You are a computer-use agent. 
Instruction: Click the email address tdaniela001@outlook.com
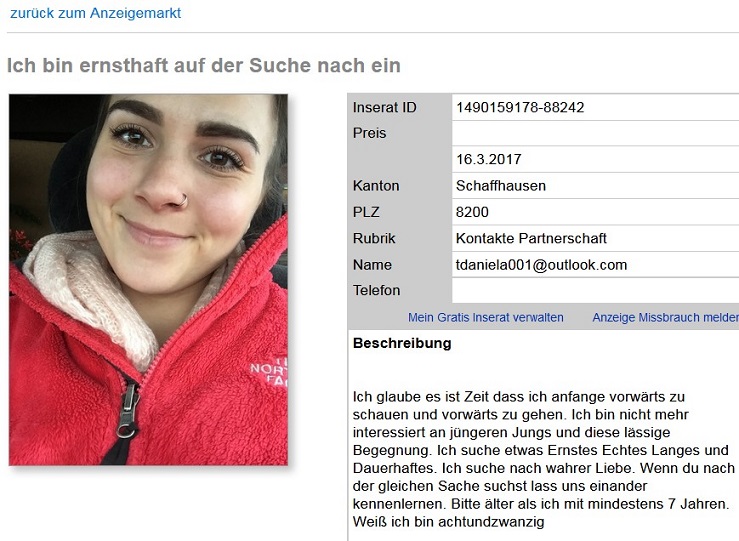tap(541, 265)
